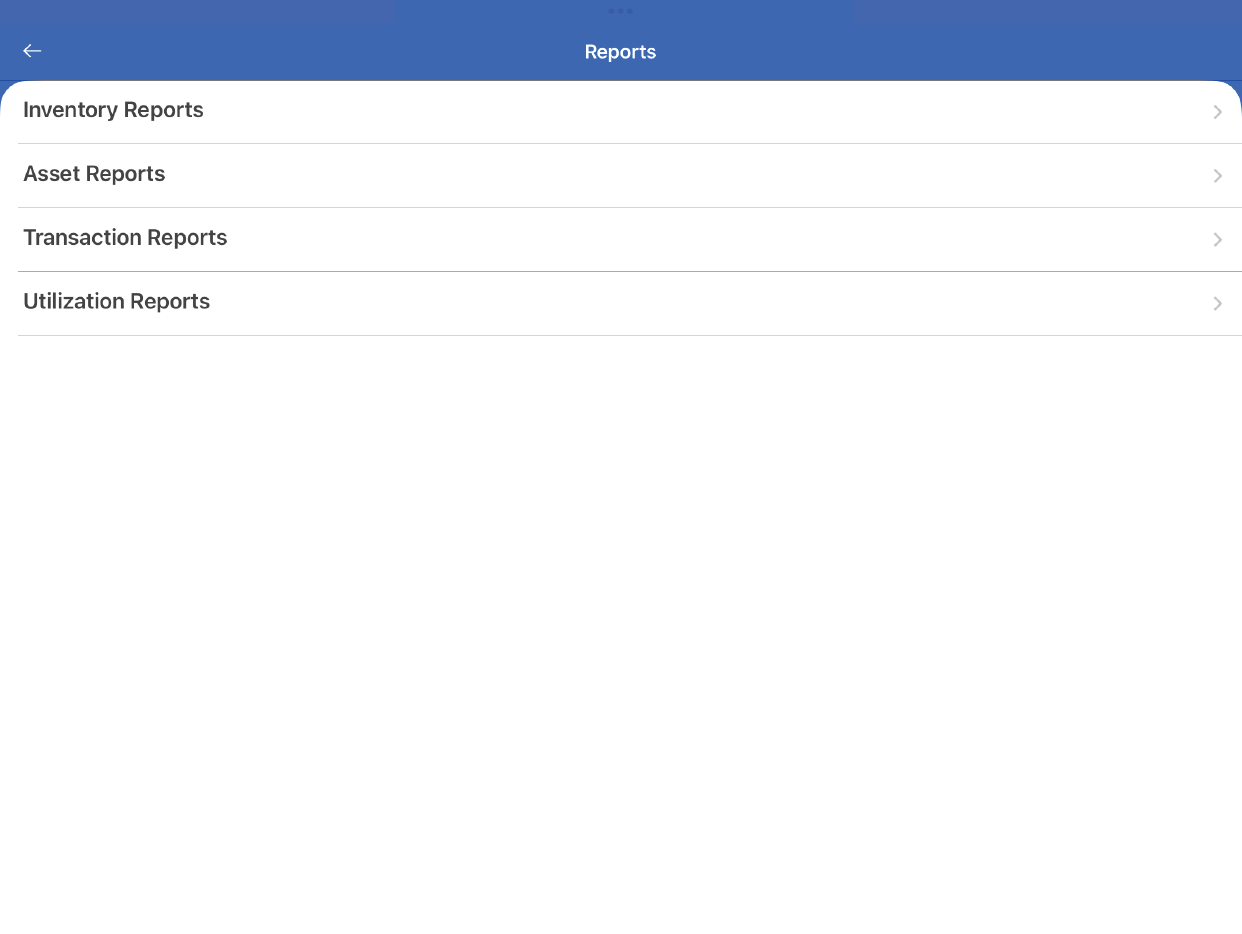Click the chevron beside Transaction Reports
The image size is (1242, 934).
coord(1217,240)
